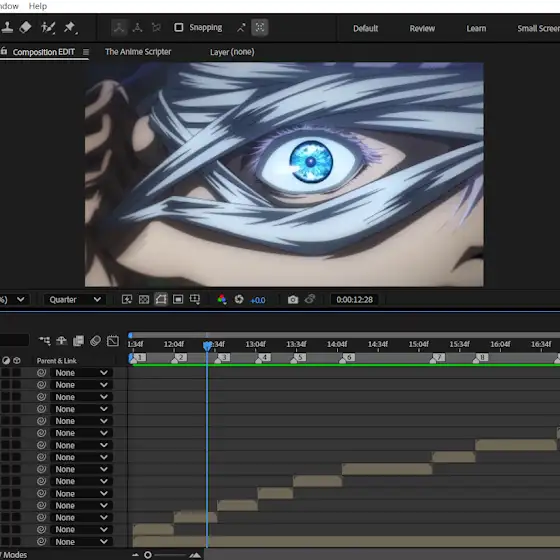Show the last snapshot
The image size is (560, 560).
310,299
